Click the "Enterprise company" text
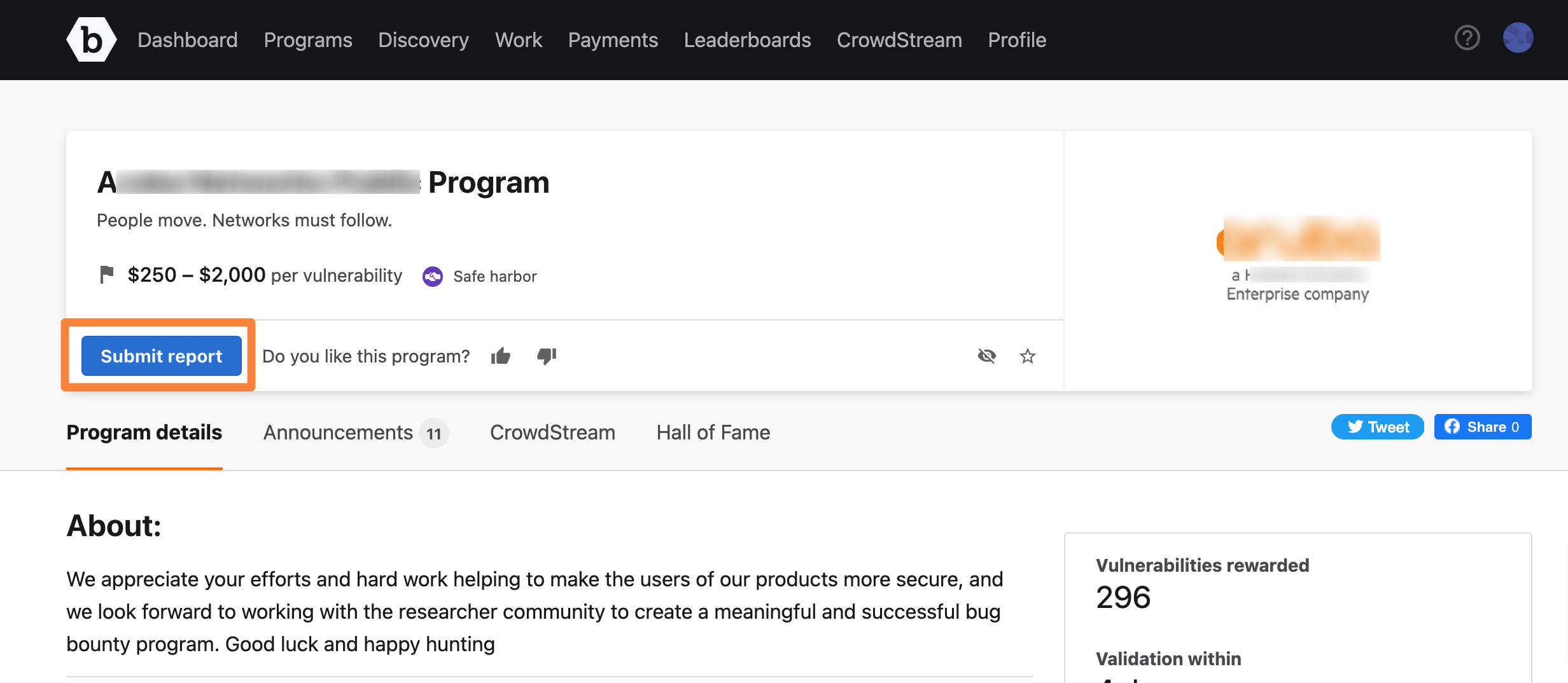1568x683 pixels. (1298, 294)
